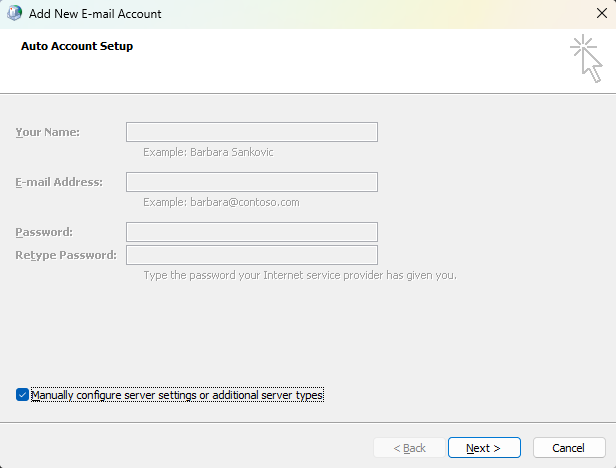Click the cursor sparkle icon in the header
This screenshot has height=468, width=616.
click(586, 60)
